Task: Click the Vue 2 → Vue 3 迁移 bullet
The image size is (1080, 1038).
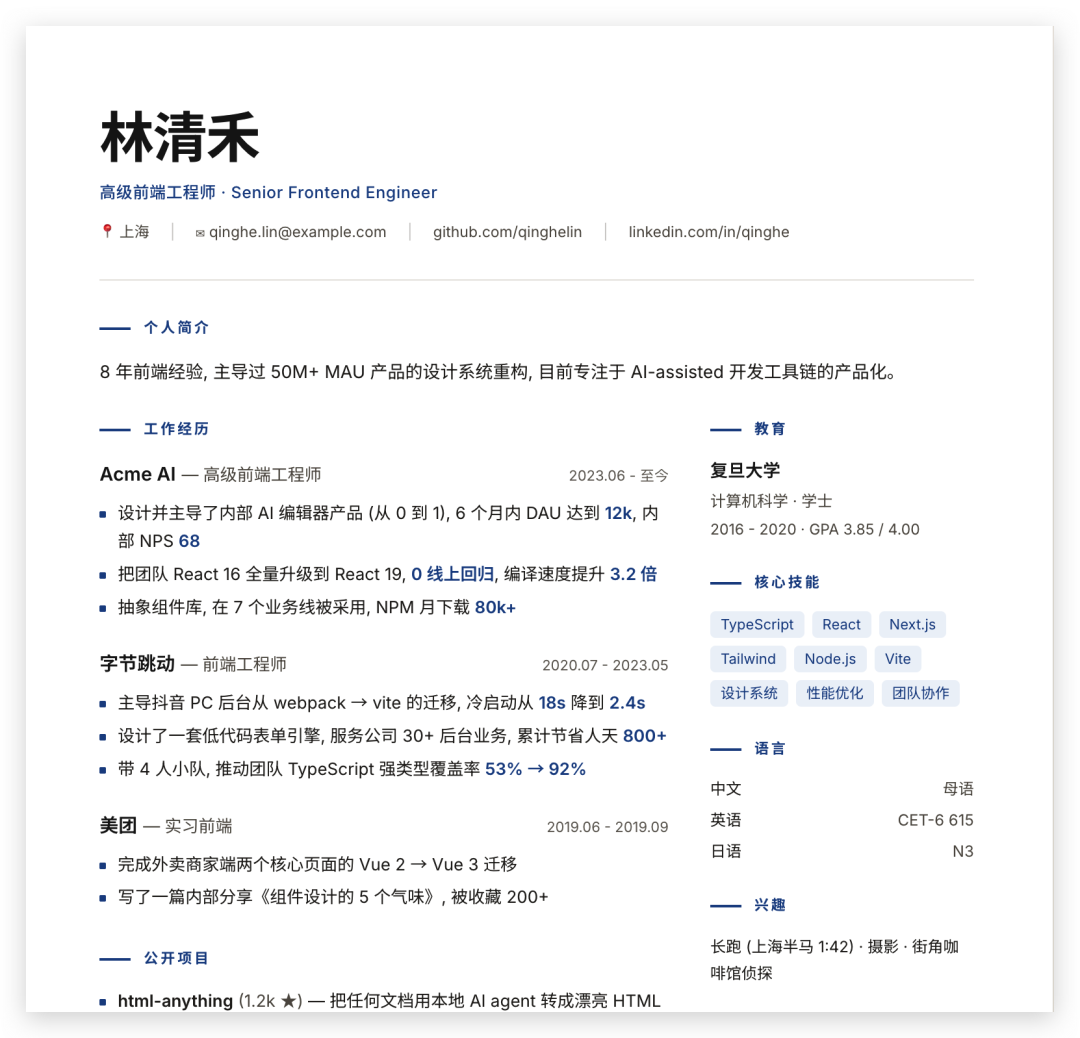Action: point(318,864)
